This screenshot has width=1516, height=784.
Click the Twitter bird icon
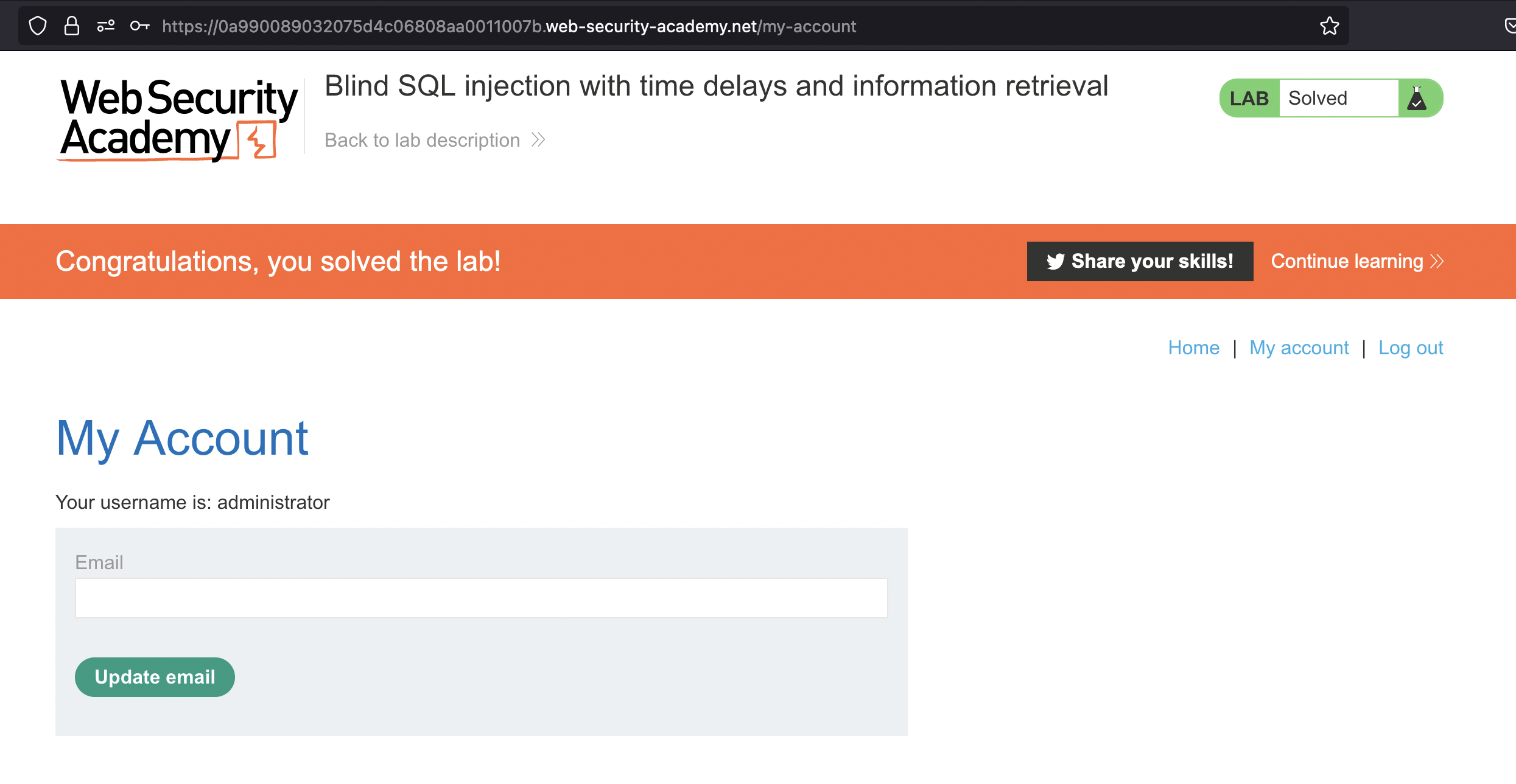[1055, 262]
